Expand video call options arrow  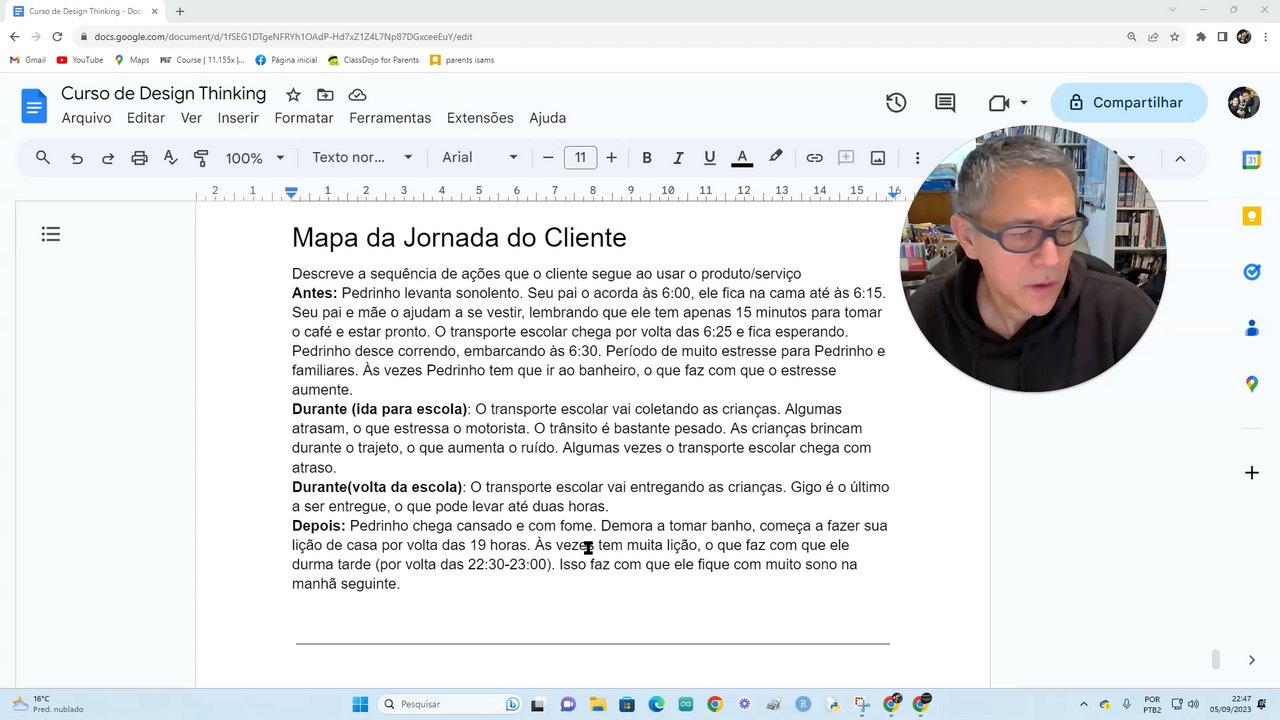tap(1024, 103)
